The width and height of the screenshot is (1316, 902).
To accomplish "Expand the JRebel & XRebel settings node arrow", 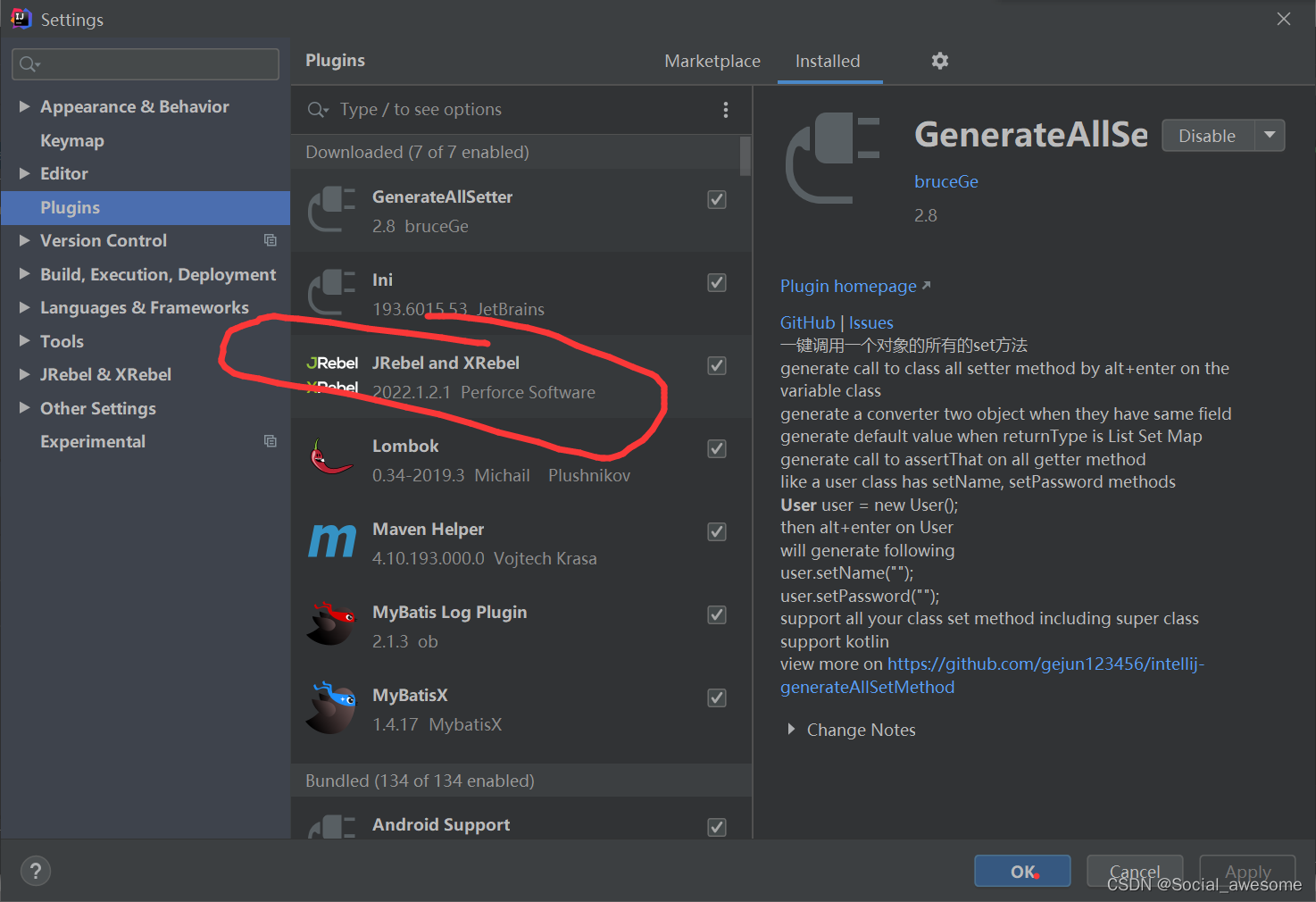I will tap(24, 374).
